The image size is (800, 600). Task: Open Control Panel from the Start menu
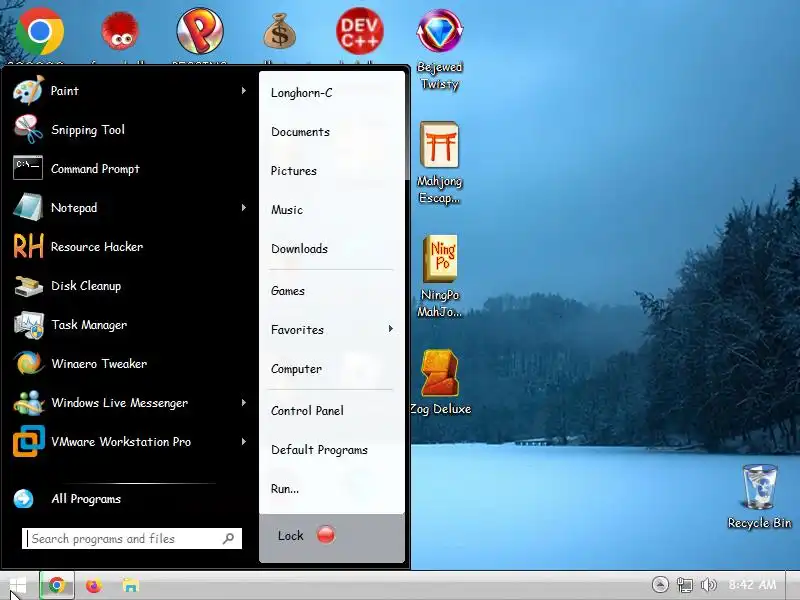click(x=307, y=410)
